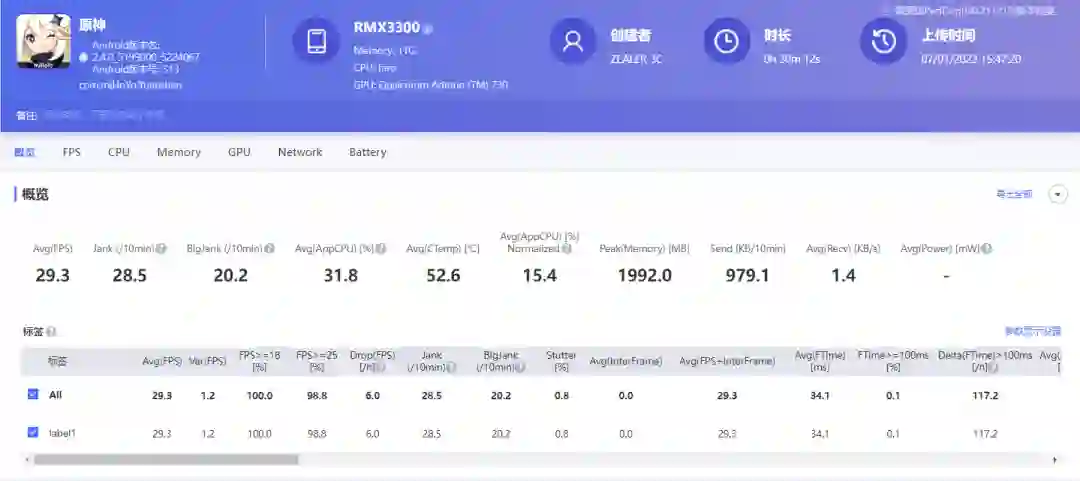Click the 6.0 Drop(FPS) value in label1 row
The width and height of the screenshot is (1080, 481).
pos(373,433)
